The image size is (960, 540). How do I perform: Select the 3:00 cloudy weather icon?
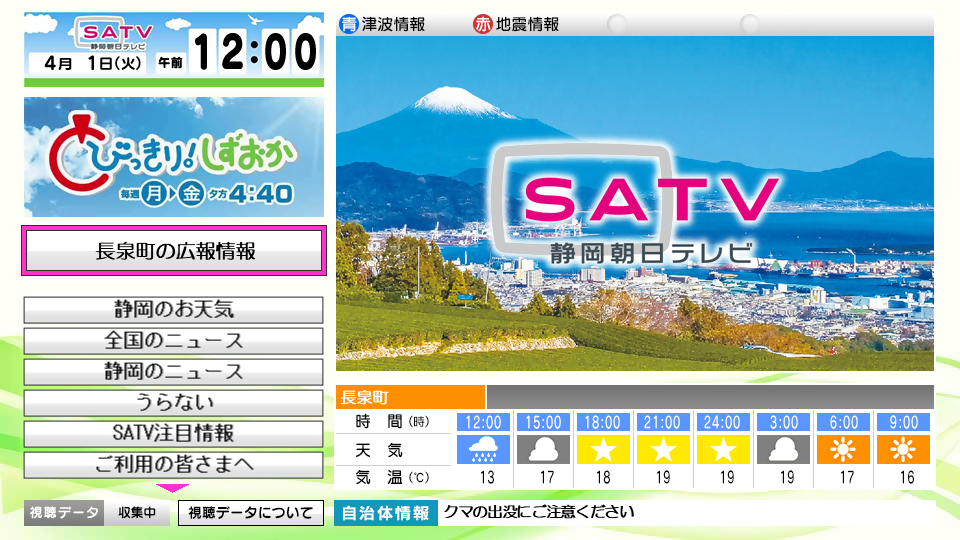click(783, 449)
